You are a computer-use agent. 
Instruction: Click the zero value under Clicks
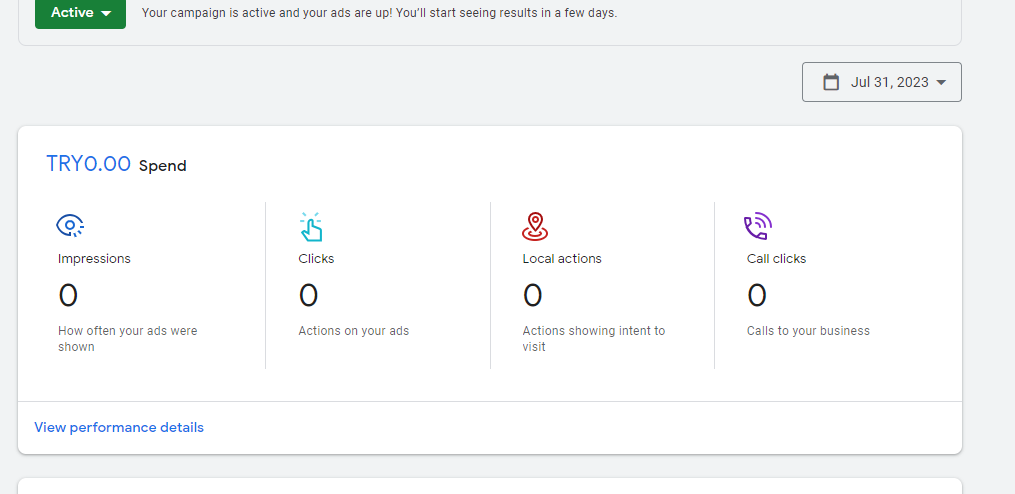(x=308, y=295)
